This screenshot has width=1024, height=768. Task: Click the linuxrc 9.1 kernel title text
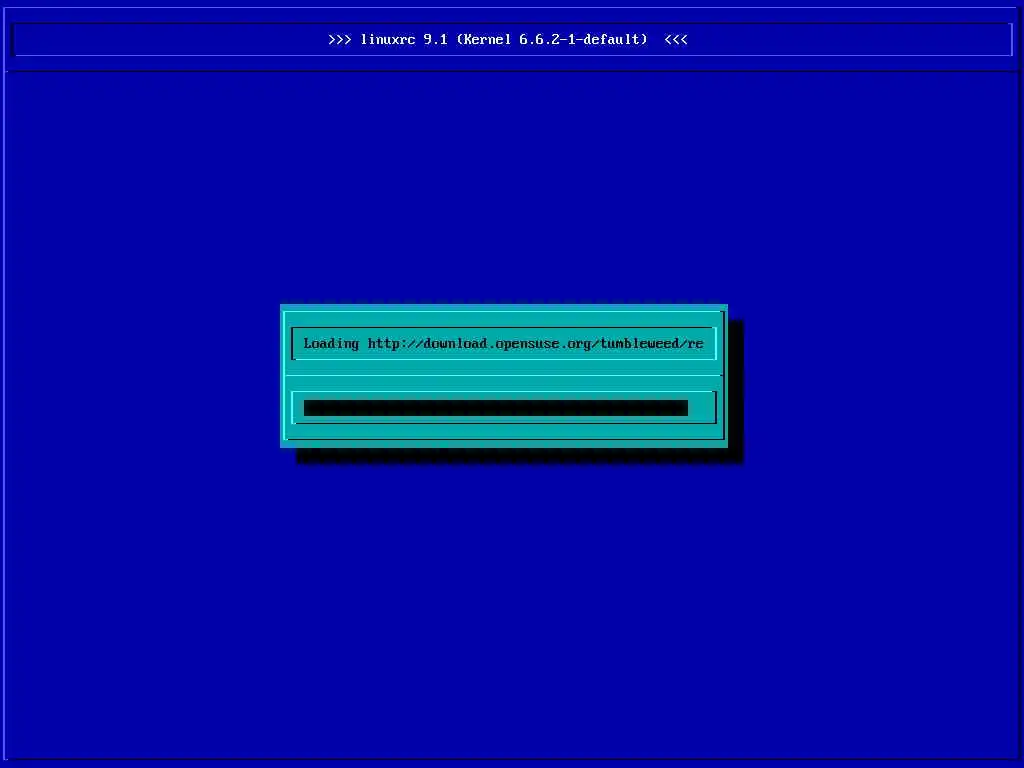(x=507, y=40)
